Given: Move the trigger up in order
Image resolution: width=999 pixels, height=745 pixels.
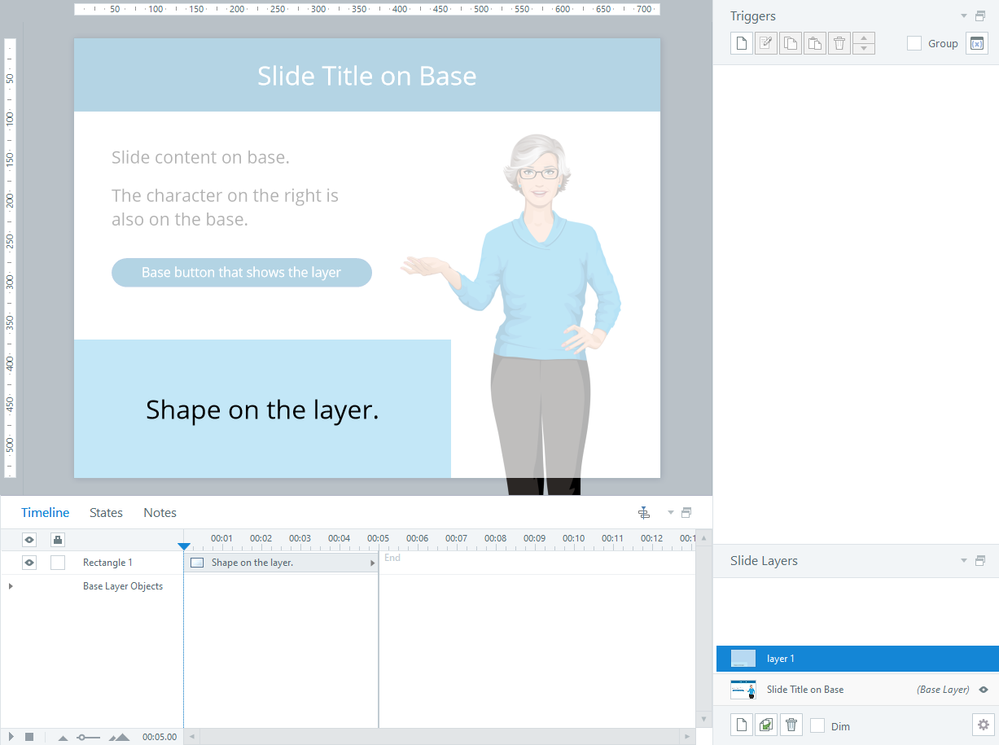Looking at the screenshot, I should click(863, 38).
